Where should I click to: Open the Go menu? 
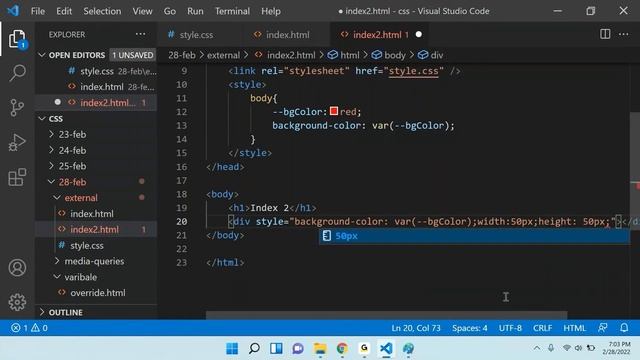170,11
